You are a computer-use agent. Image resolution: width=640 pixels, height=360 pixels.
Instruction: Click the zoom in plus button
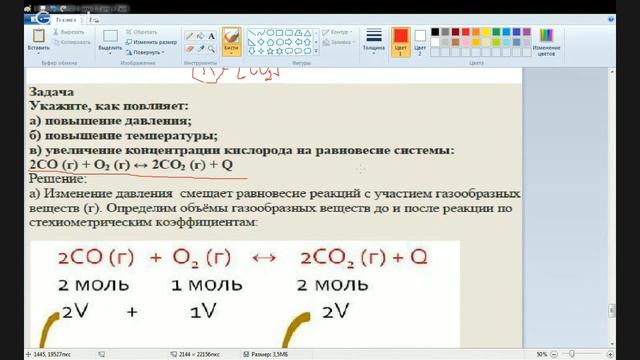[610, 354]
